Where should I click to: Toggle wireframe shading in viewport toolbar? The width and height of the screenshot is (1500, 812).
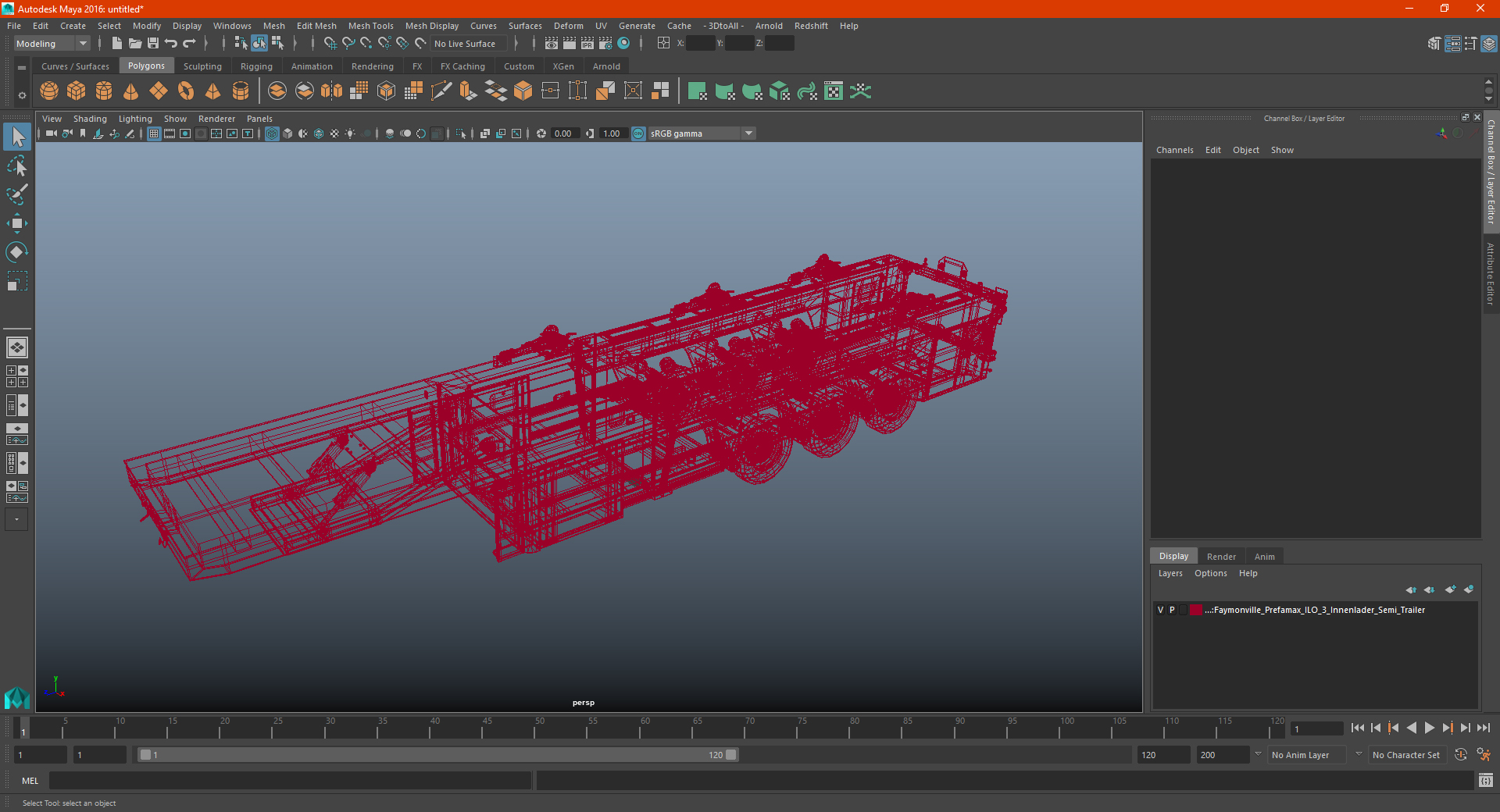(272, 134)
